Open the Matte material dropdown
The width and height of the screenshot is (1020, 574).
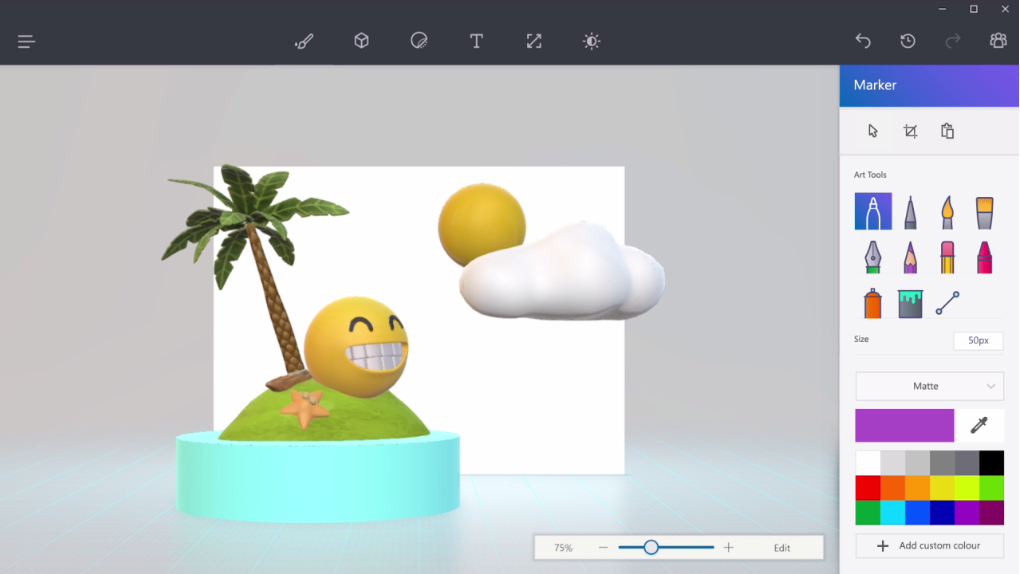point(929,386)
